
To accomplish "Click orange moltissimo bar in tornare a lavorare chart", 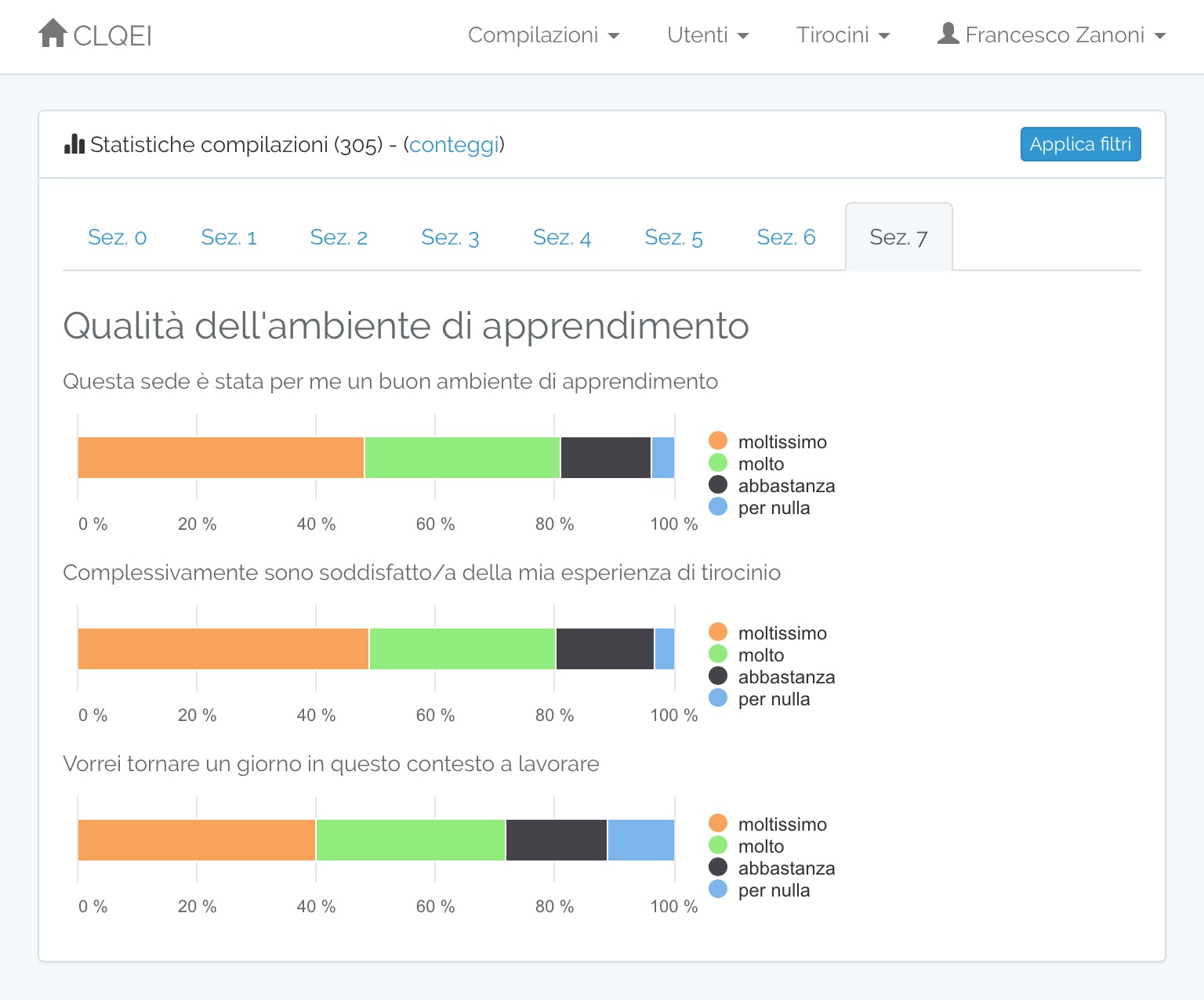I will (x=197, y=840).
